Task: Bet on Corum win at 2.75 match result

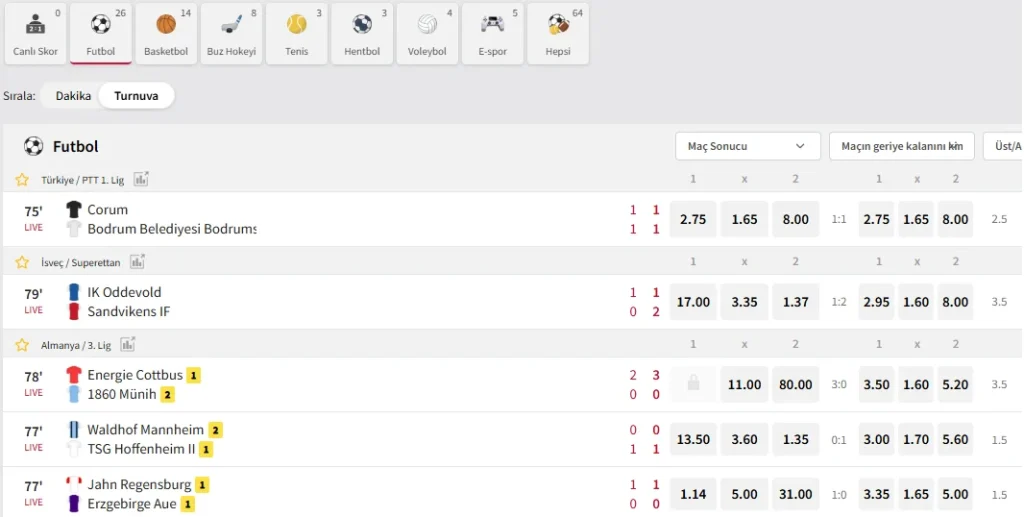Action: (693, 219)
